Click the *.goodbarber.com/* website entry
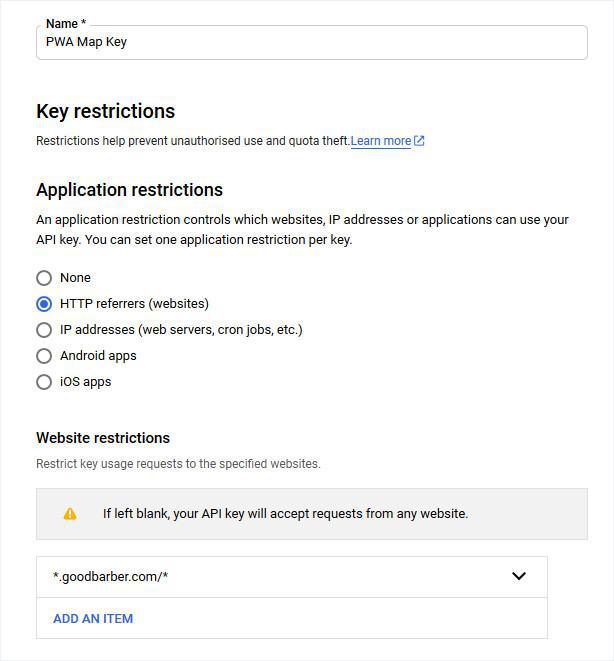614x661 pixels. click(x=110, y=577)
